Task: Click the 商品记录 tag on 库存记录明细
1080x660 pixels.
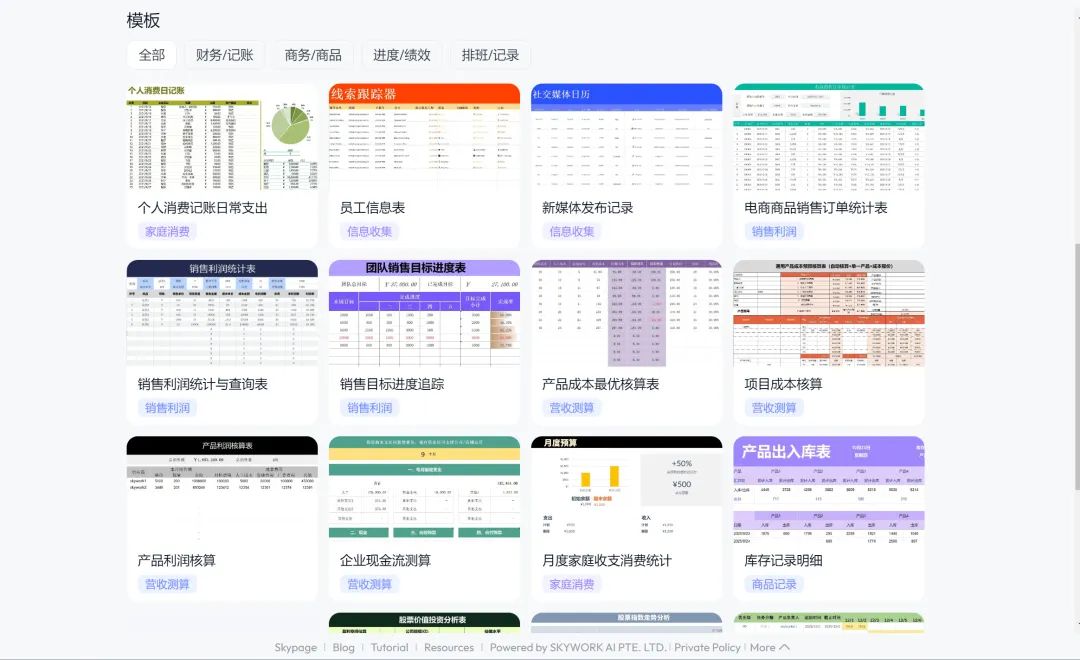Action: pos(774,584)
